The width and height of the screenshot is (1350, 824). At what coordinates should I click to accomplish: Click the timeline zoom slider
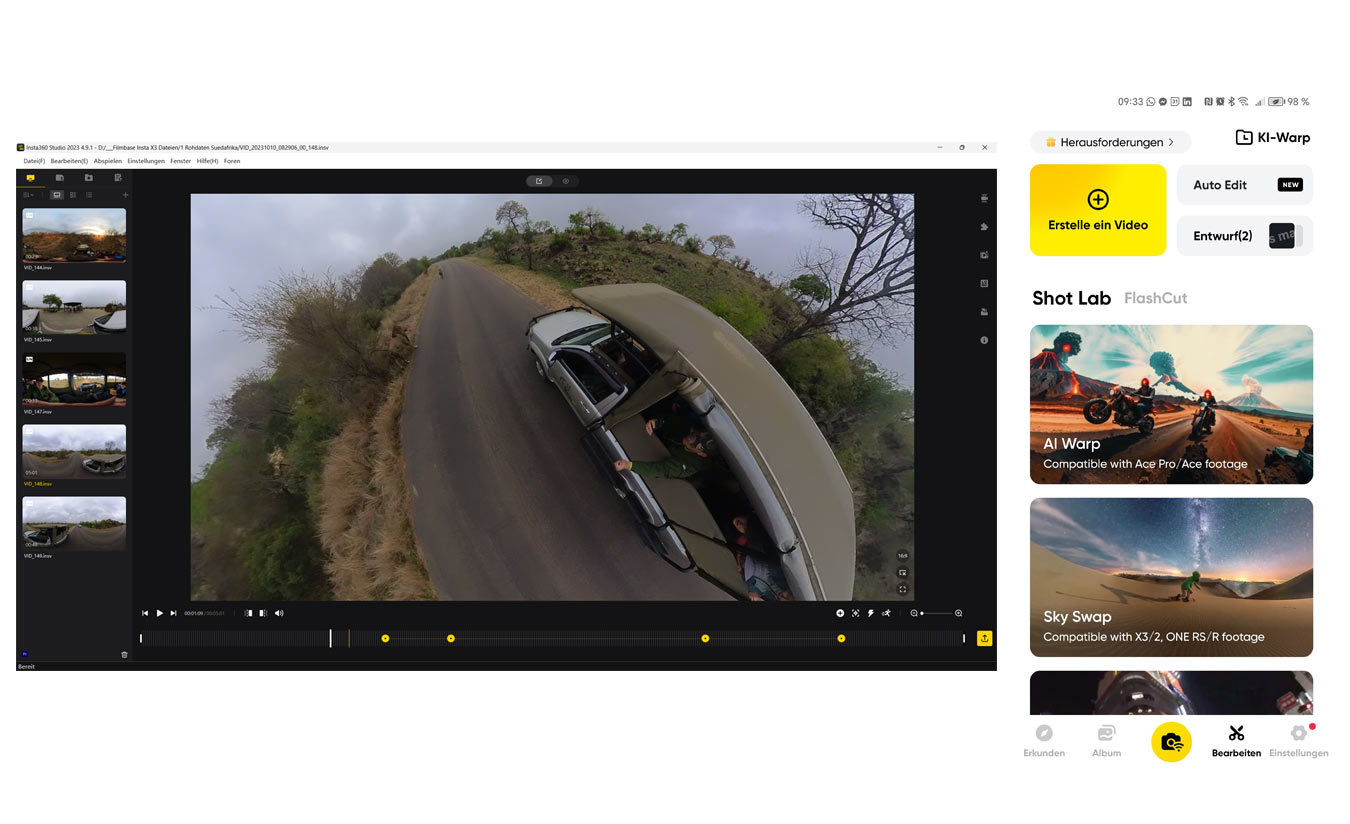[x=937, y=613]
